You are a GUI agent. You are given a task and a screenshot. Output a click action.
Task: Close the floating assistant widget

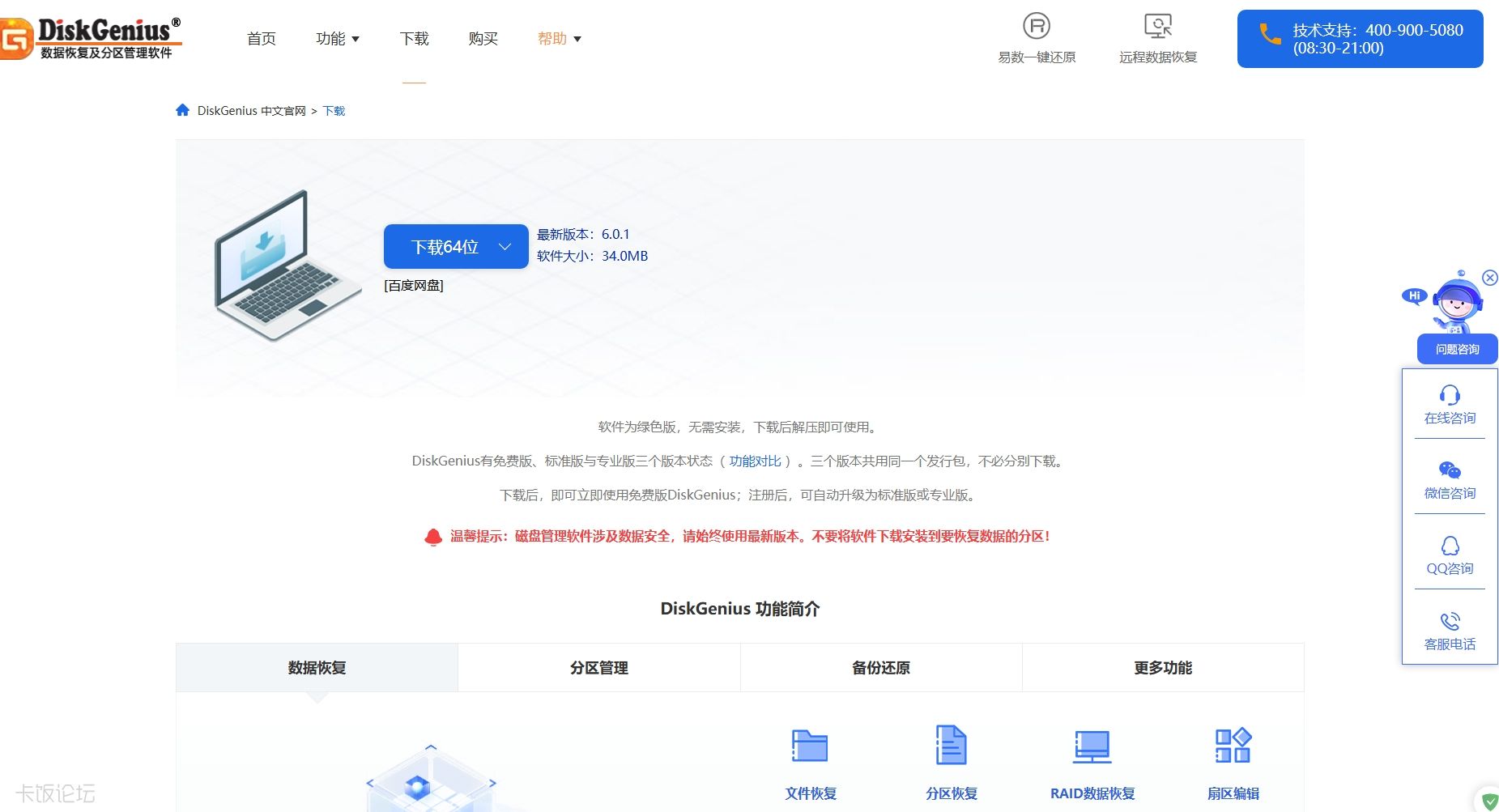[x=1489, y=278]
